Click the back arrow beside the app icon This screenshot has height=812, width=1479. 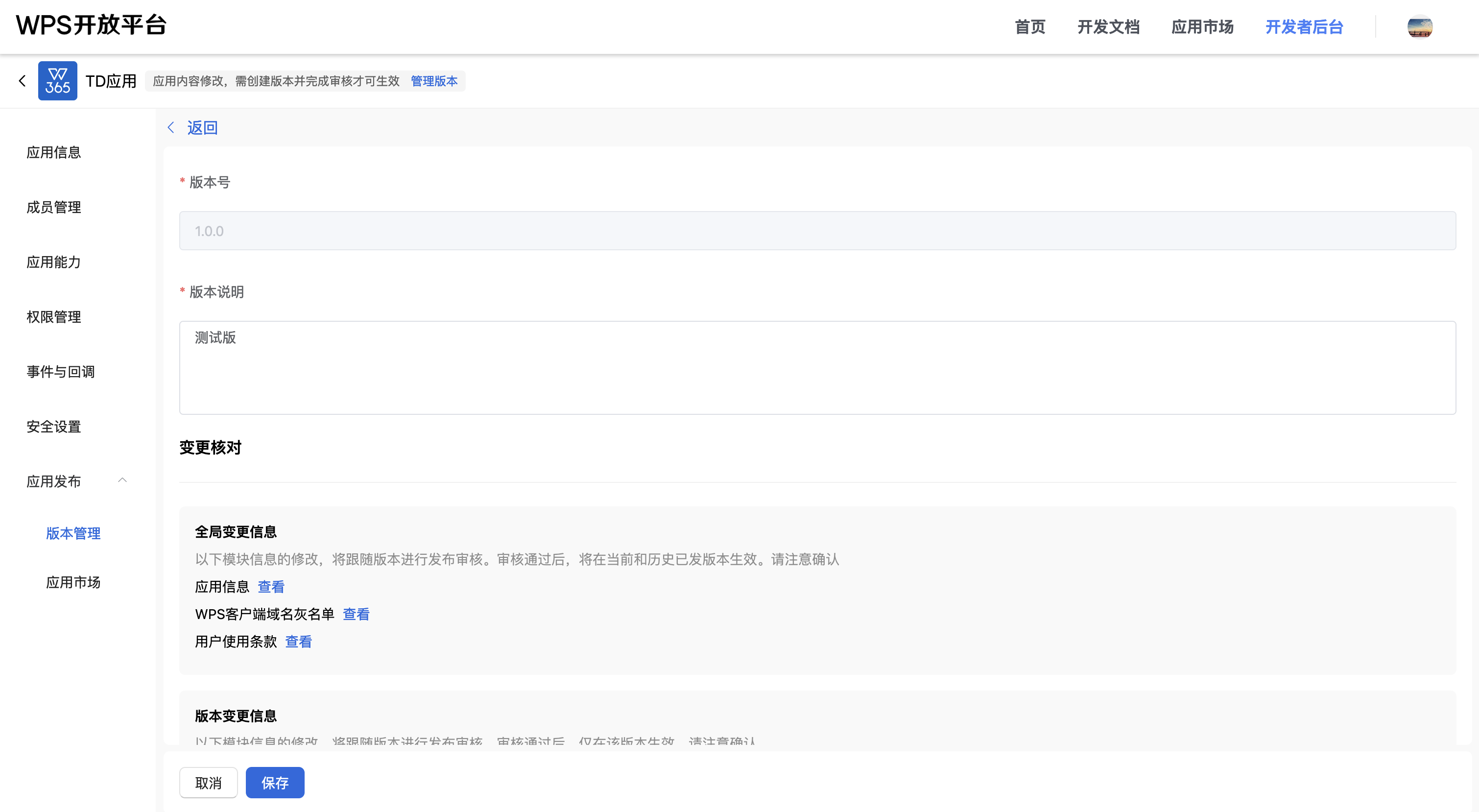23,81
